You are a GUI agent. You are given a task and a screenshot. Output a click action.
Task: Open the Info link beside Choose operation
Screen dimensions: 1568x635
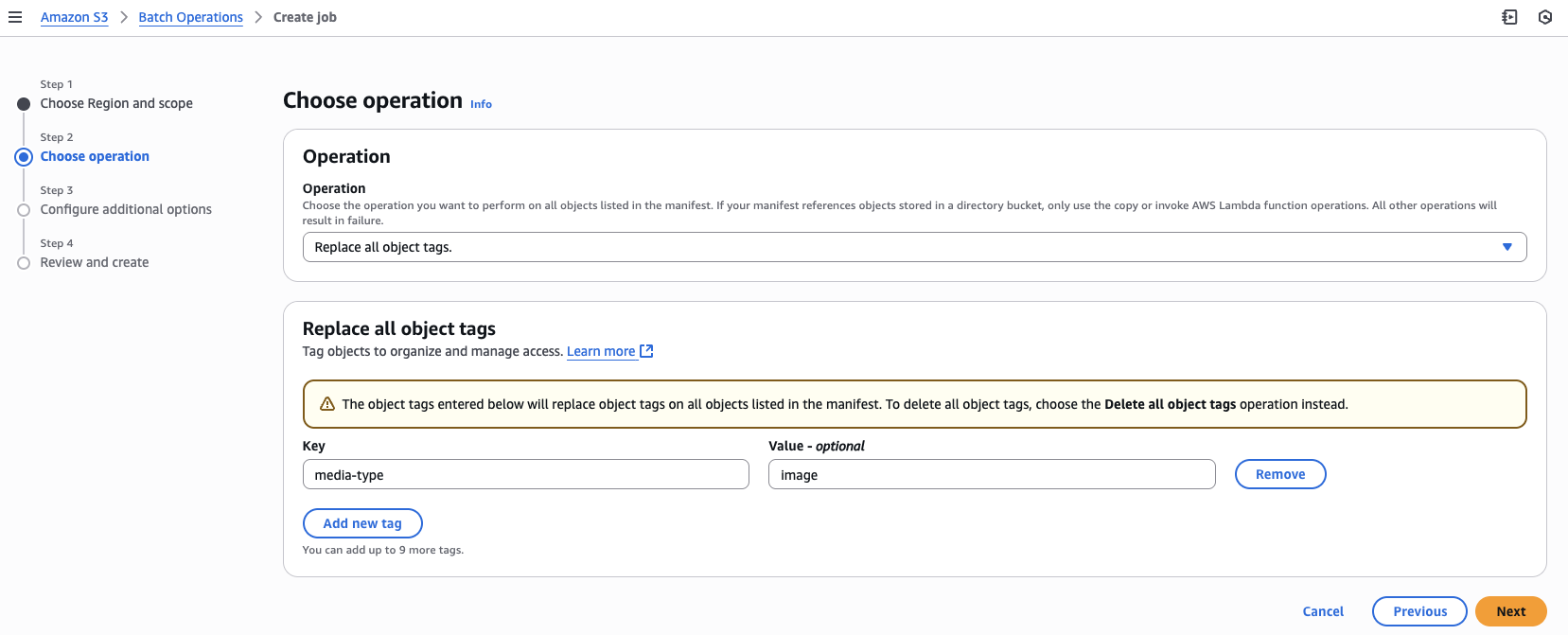[481, 104]
